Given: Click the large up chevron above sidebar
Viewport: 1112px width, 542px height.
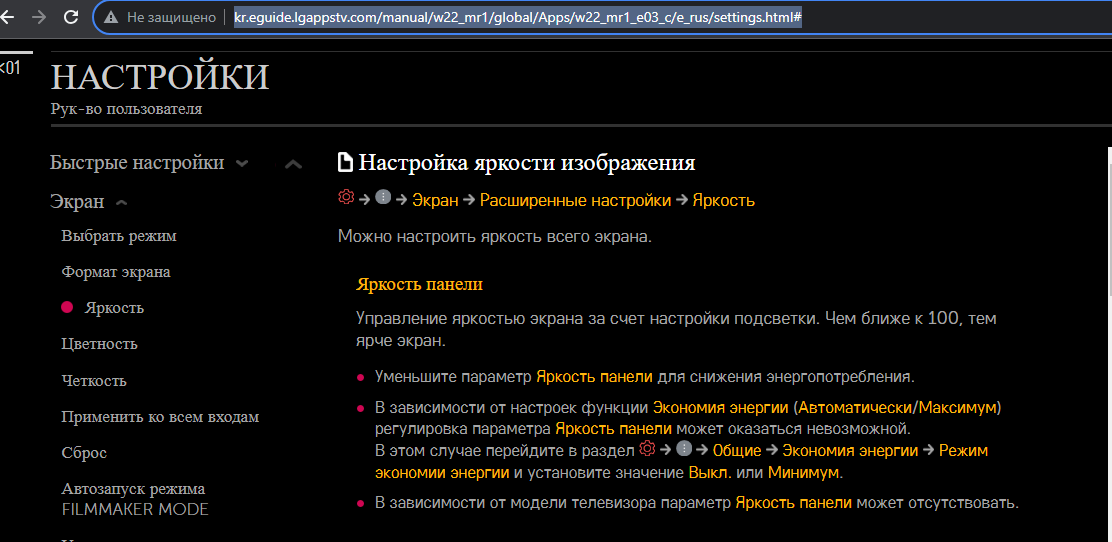Looking at the screenshot, I should point(293,164).
